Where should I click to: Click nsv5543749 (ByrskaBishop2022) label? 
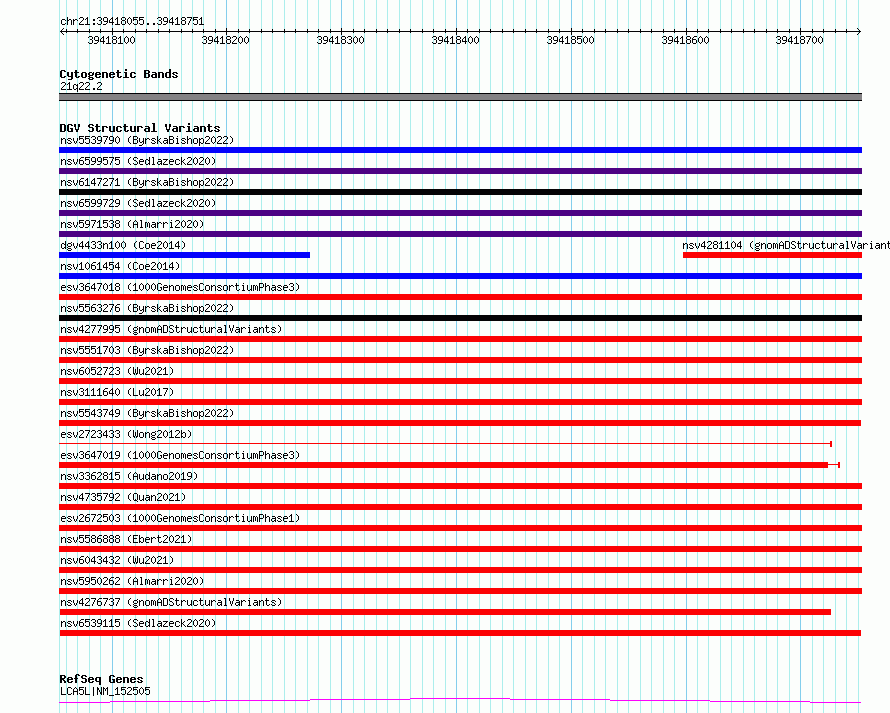[x=147, y=413]
